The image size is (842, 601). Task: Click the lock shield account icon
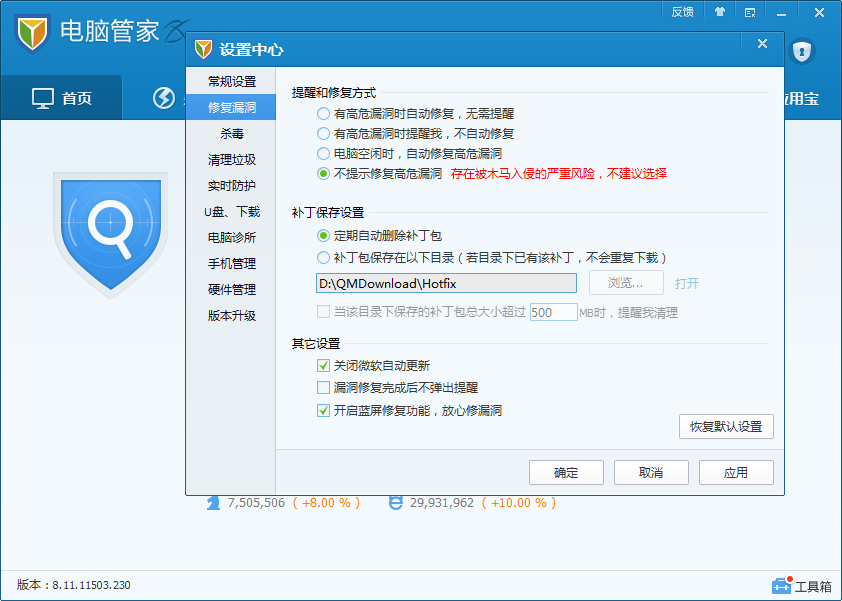click(802, 52)
